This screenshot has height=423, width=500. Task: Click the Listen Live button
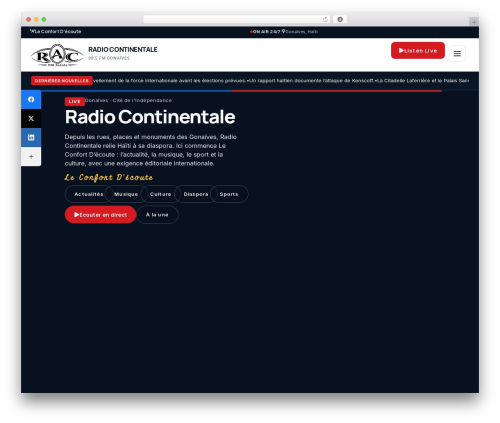[x=418, y=51]
